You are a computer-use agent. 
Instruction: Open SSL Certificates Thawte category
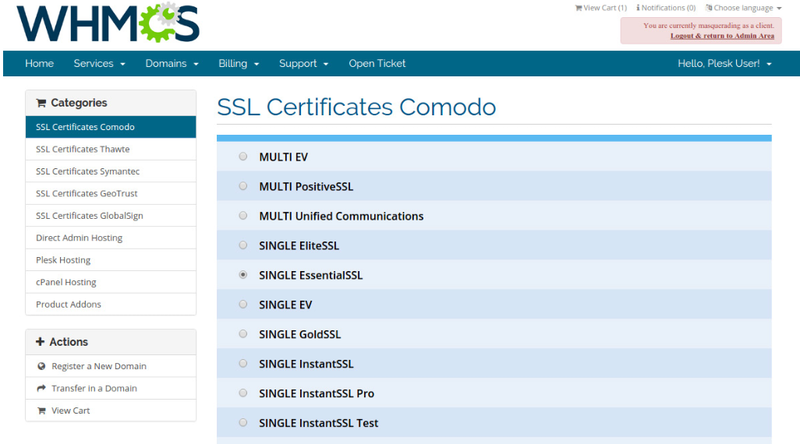pos(111,150)
